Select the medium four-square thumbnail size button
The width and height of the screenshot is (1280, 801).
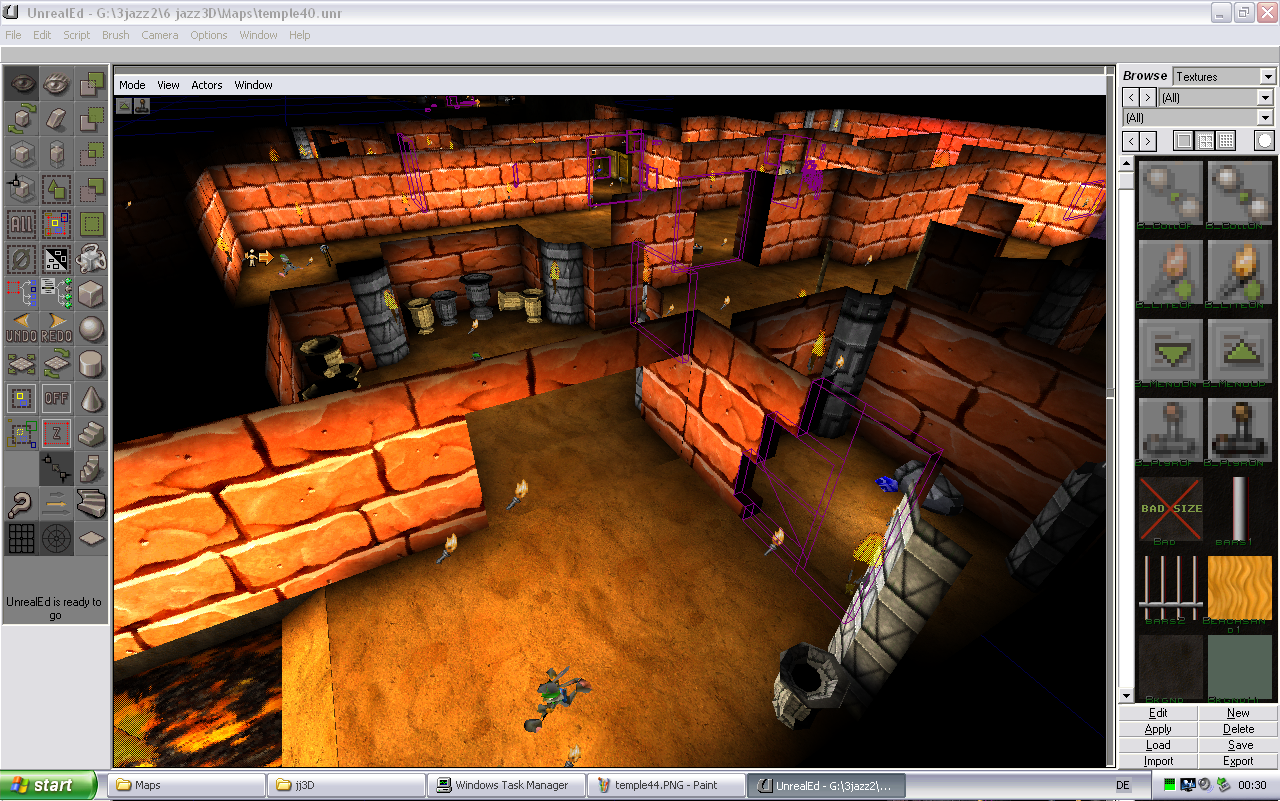point(1205,141)
